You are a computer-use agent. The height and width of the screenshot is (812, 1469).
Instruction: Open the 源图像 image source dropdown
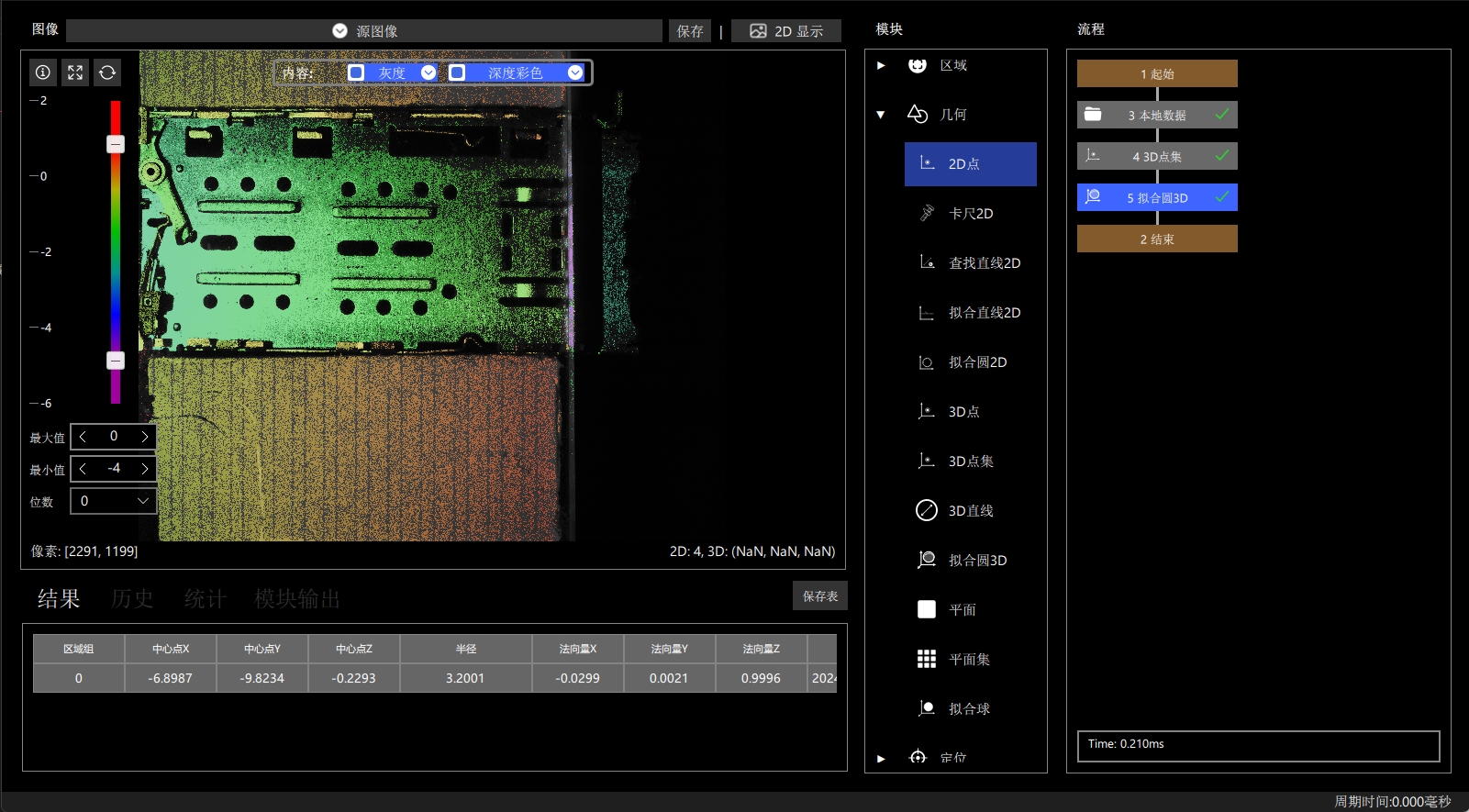[364, 31]
